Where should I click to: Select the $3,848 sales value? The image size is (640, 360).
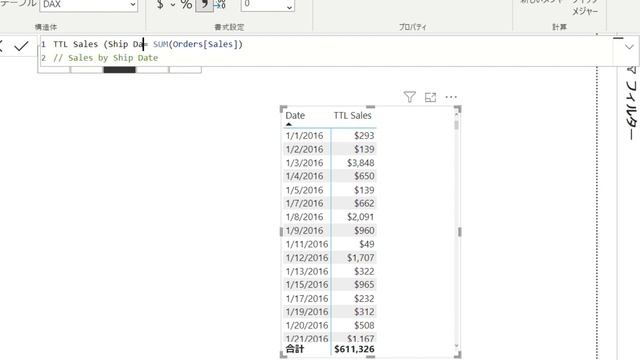click(361, 163)
